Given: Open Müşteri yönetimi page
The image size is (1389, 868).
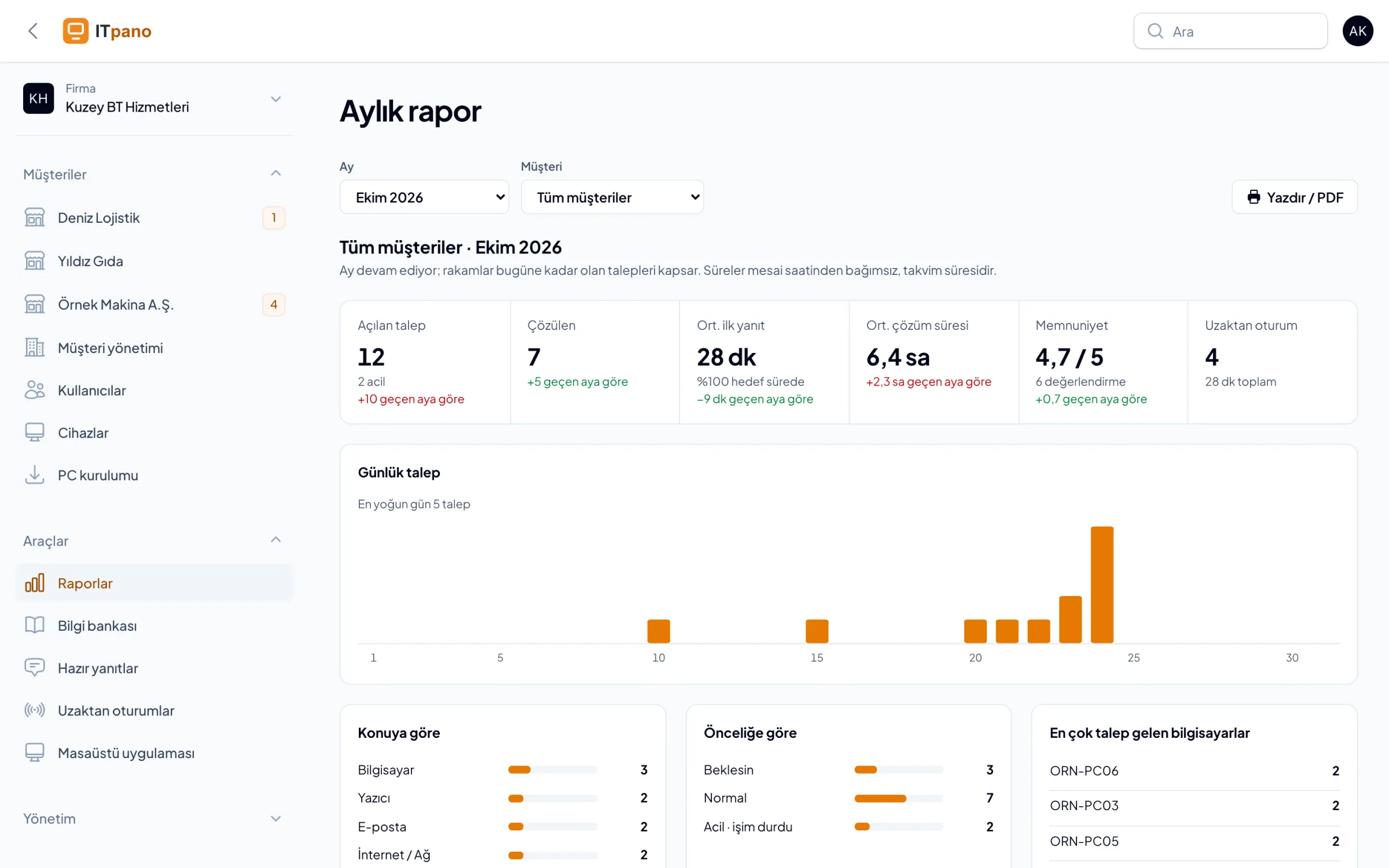Looking at the screenshot, I should click(x=154, y=348).
